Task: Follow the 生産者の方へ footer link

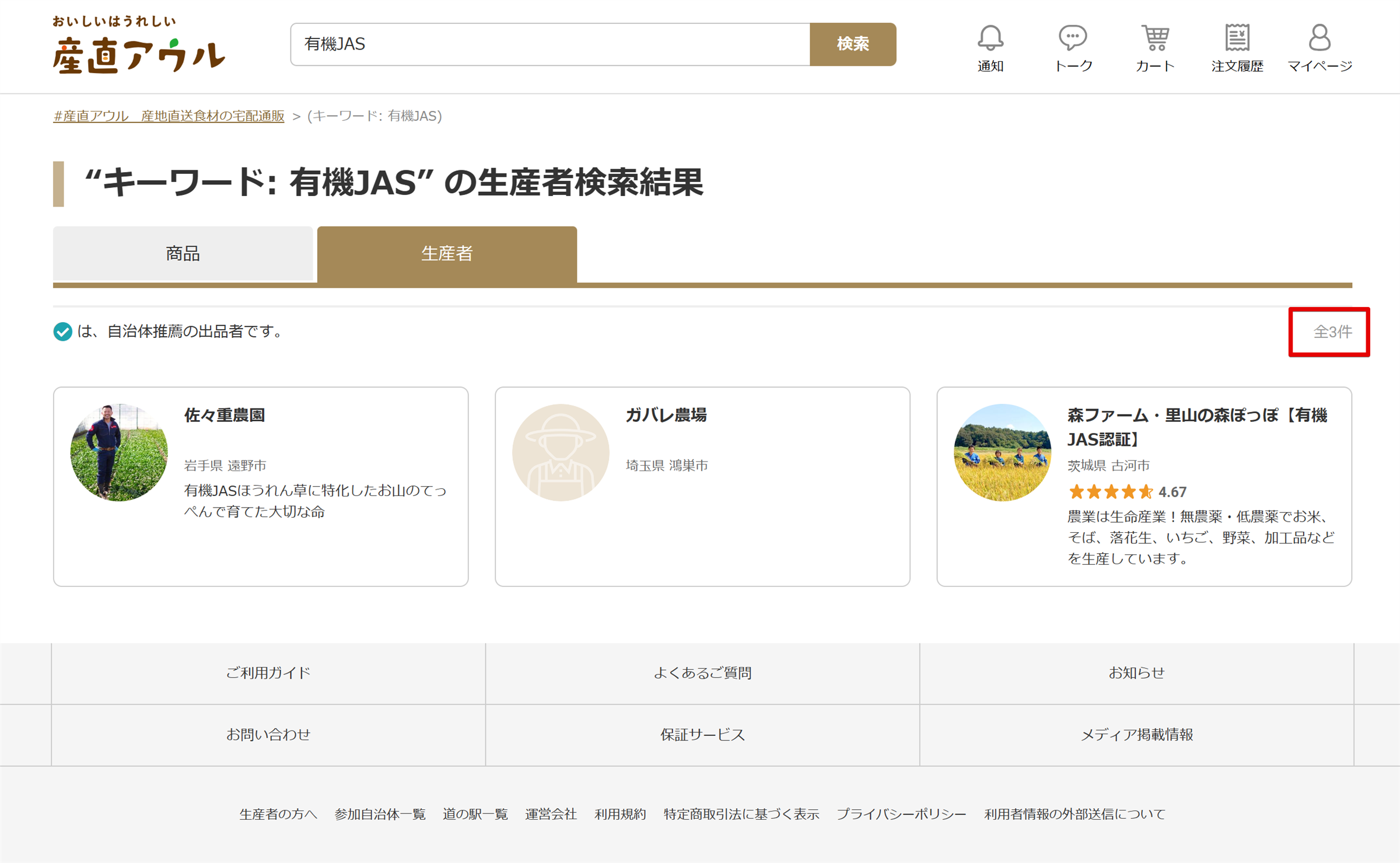Action: 278,814
